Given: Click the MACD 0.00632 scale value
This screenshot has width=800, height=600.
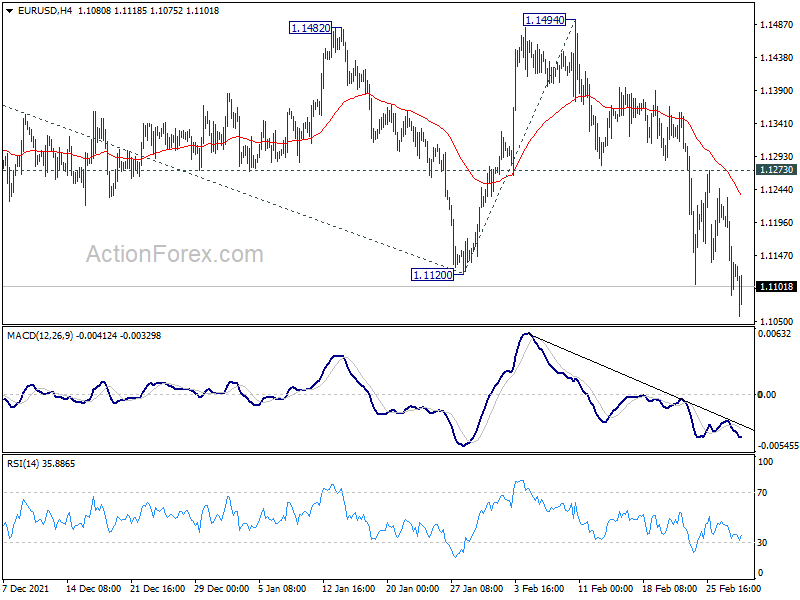Looking at the screenshot, I should [774, 334].
